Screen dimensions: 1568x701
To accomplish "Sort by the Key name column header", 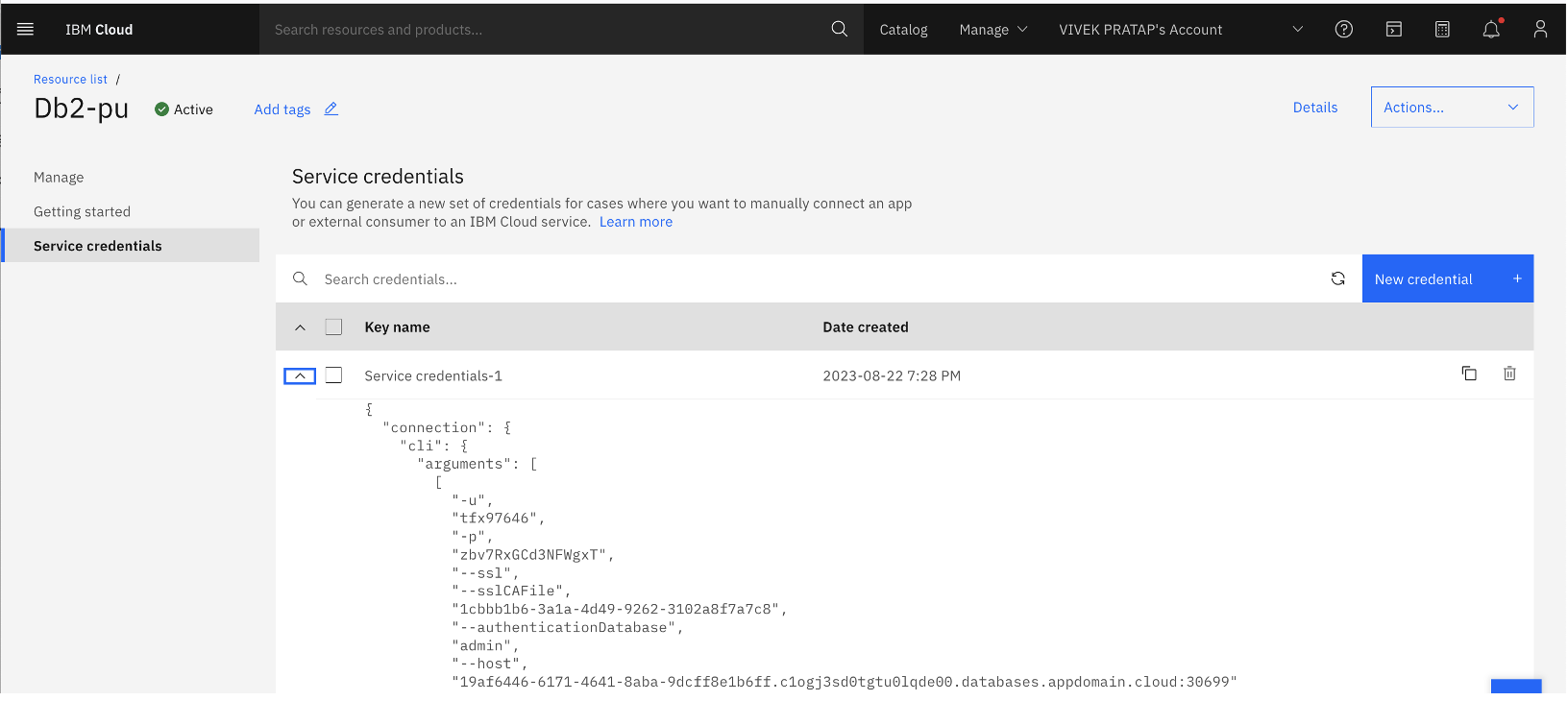I will tap(397, 327).
